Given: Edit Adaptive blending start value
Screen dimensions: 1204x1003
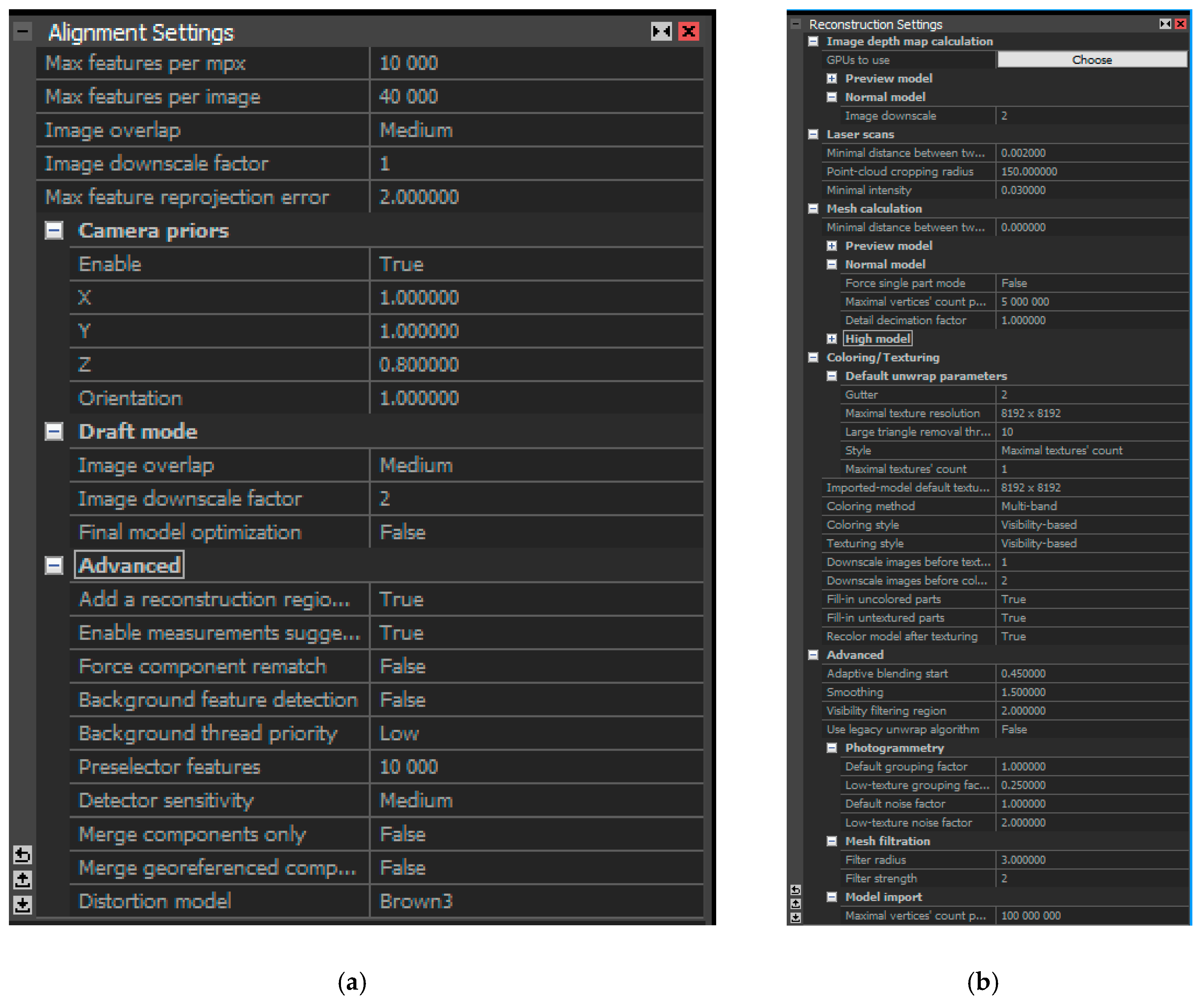Looking at the screenshot, I should coord(1092,674).
